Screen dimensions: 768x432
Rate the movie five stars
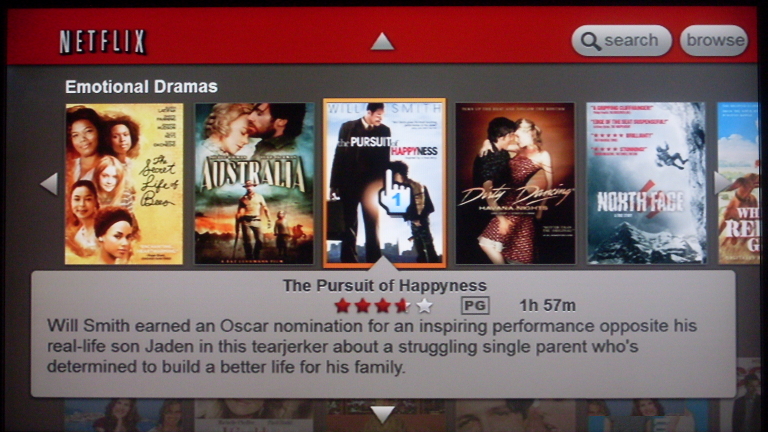424,306
